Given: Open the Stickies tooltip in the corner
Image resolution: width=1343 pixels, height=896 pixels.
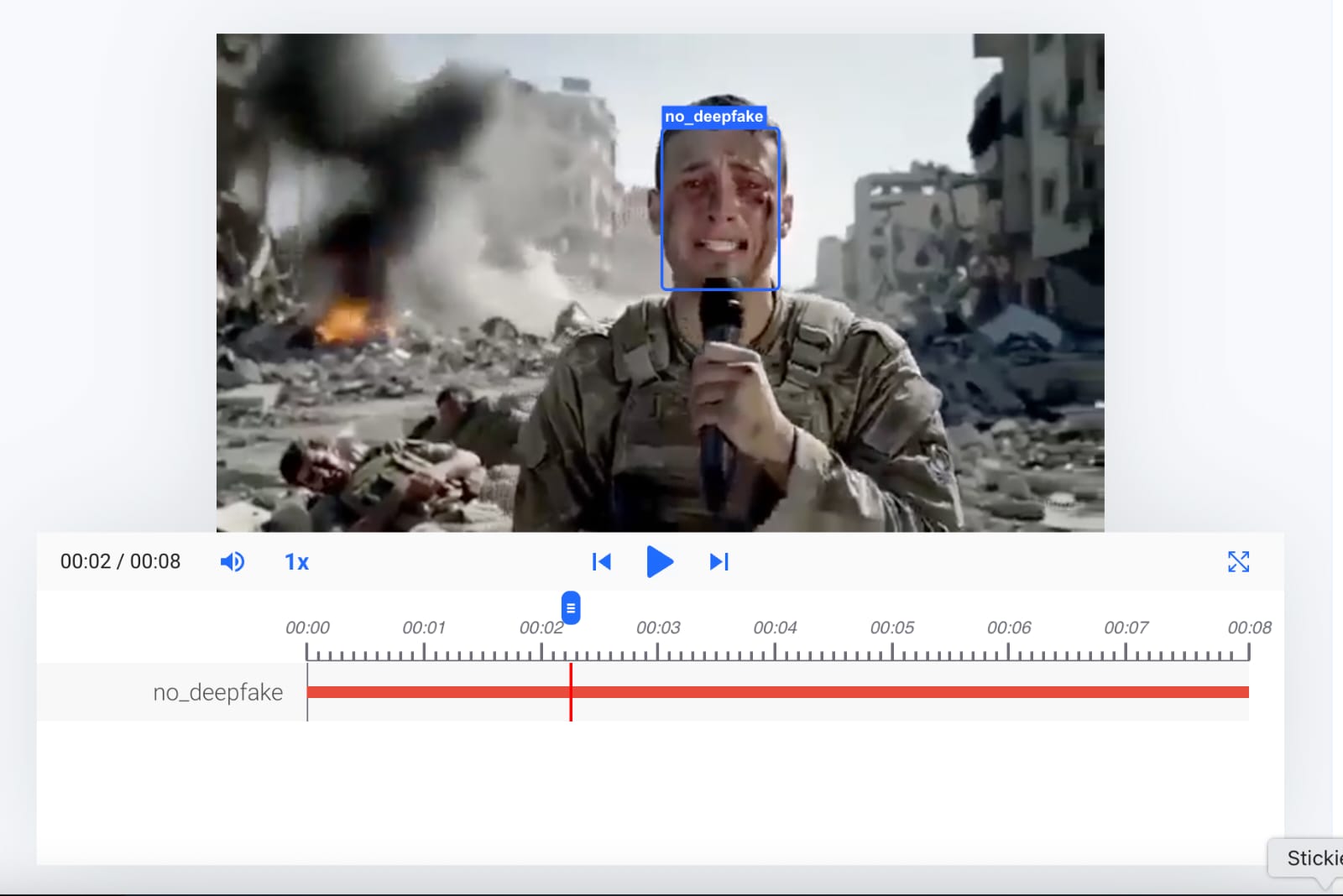Looking at the screenshot, I should [x=1309, y=858].
